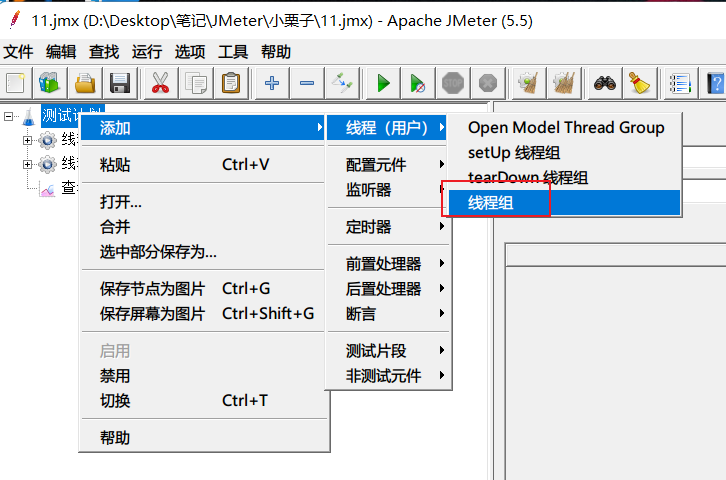Open the 运行 menu
The image size is (726, 480).
pos(147,51)
